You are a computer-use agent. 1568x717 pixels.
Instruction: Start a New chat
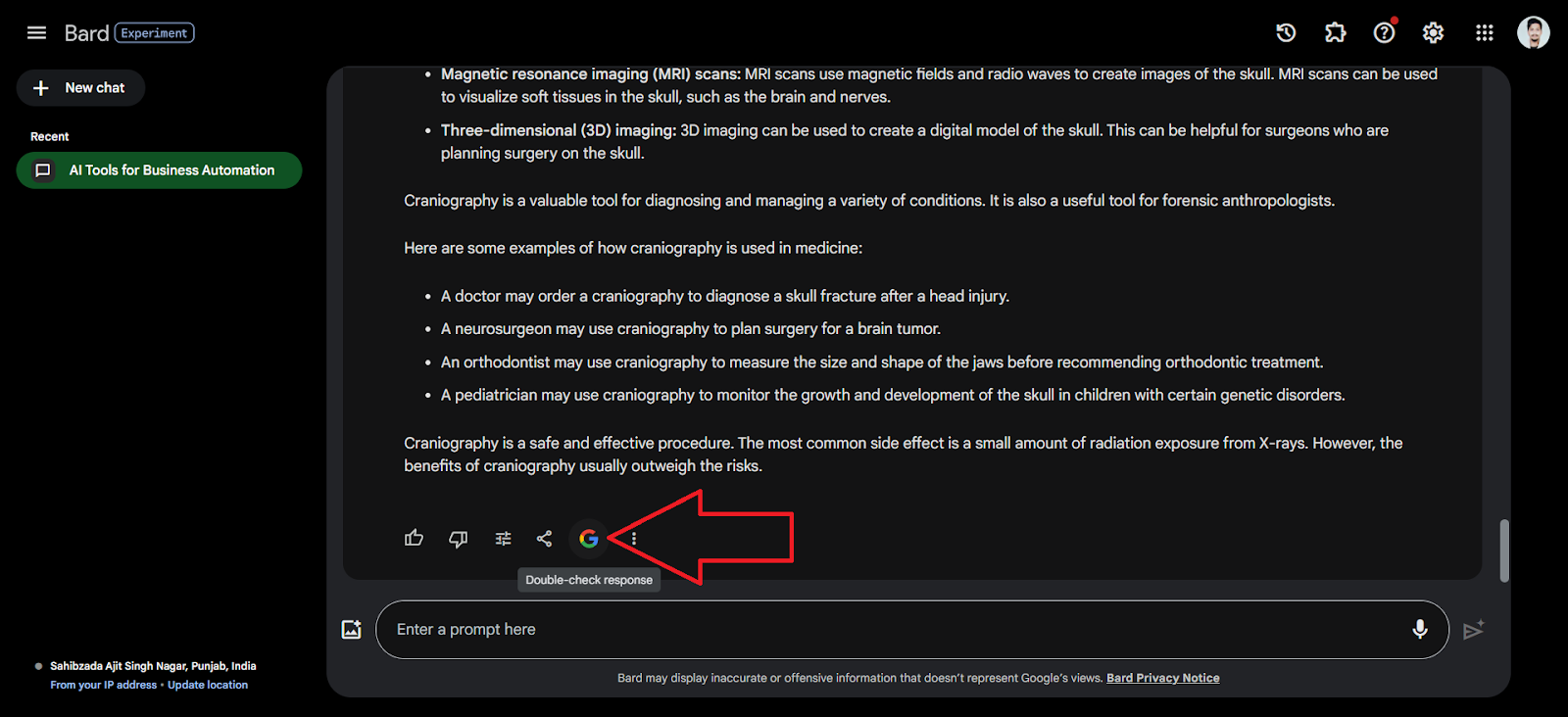pyautogui.click(x=80, y=88)
